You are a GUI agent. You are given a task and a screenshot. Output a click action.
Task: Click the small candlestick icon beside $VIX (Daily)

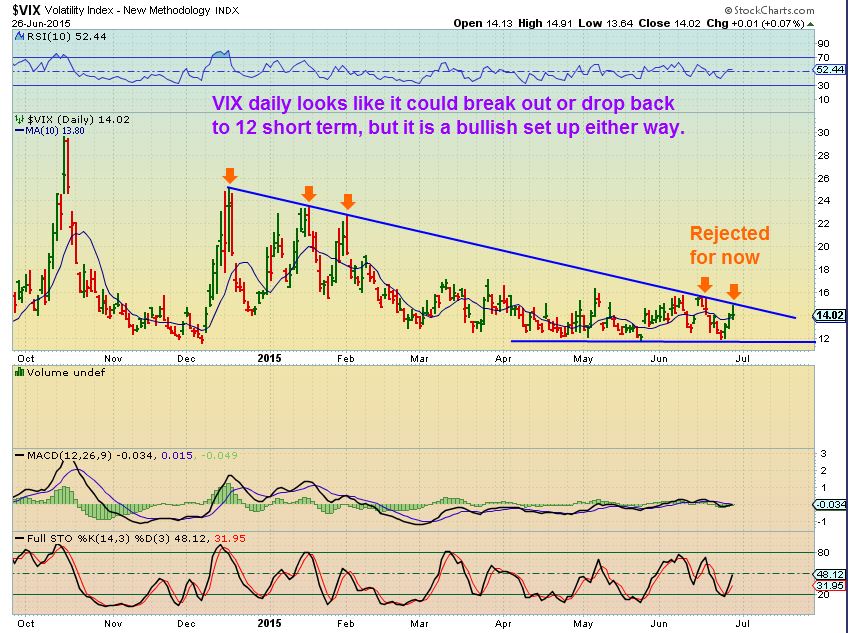pos(18,118)
